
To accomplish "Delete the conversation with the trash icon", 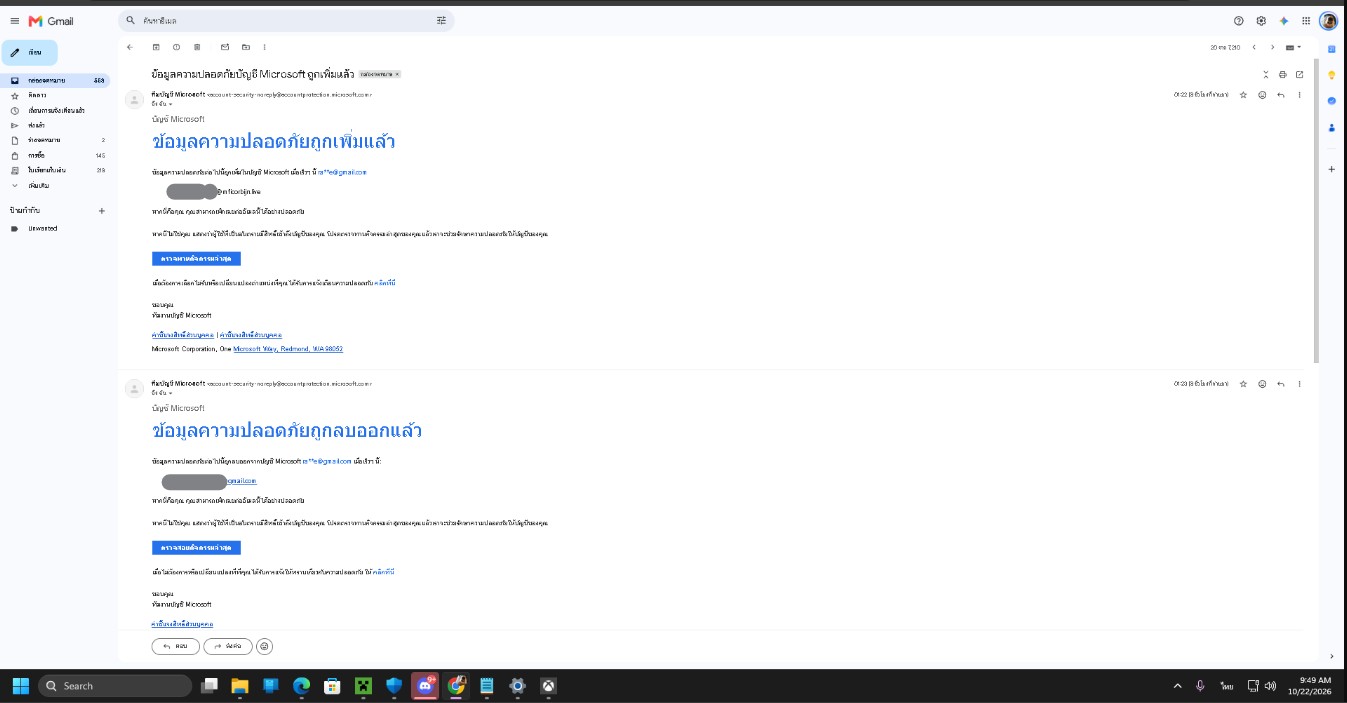I will click(197, 47).
